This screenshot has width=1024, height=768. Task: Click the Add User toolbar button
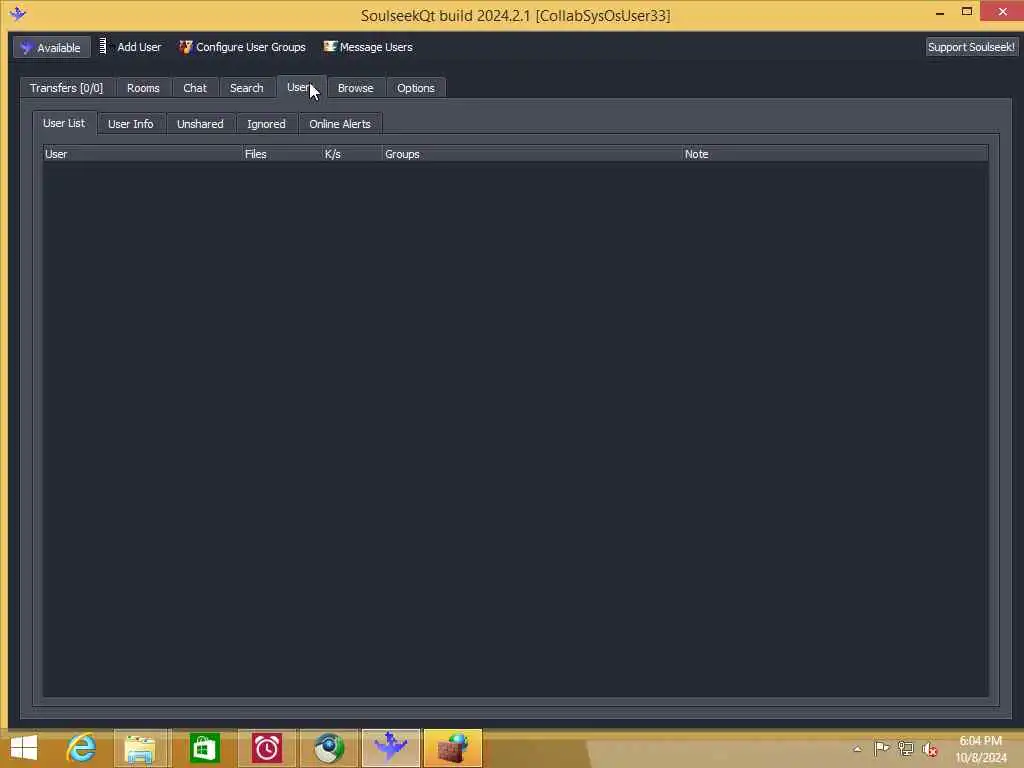130,47
